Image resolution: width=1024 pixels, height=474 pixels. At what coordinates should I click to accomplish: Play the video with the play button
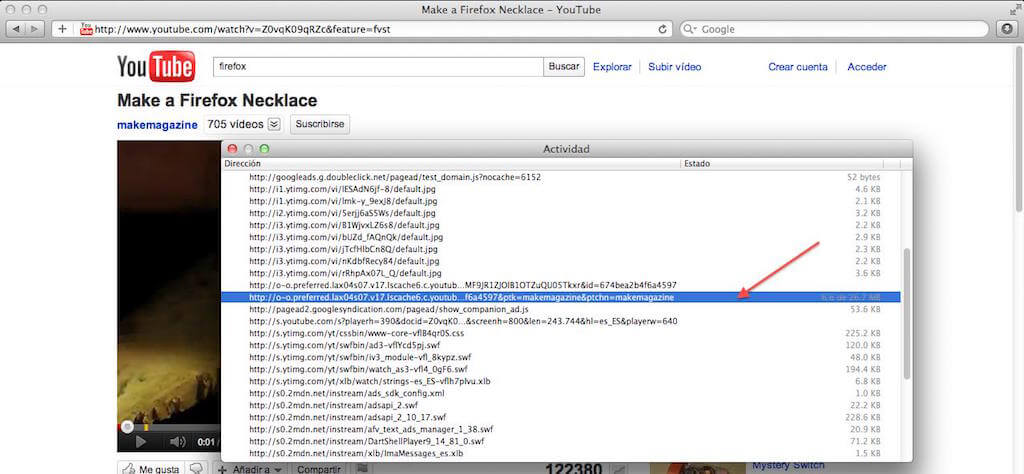[x=140, y=442]
